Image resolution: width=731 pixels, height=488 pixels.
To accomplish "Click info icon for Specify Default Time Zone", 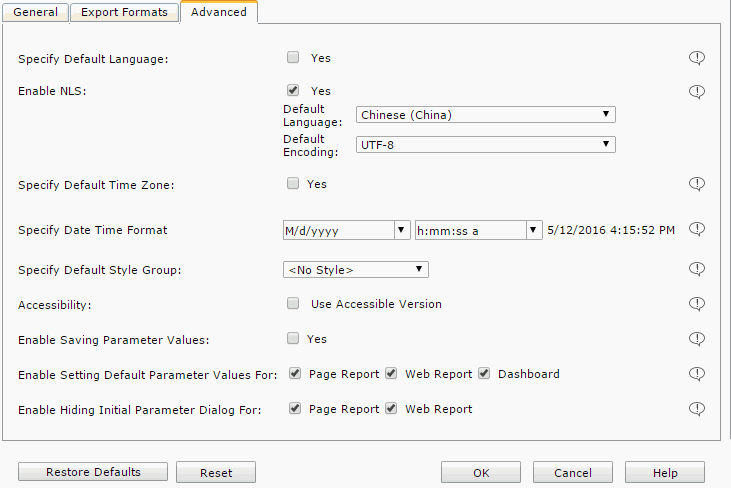I will click(x=697, y=184).
